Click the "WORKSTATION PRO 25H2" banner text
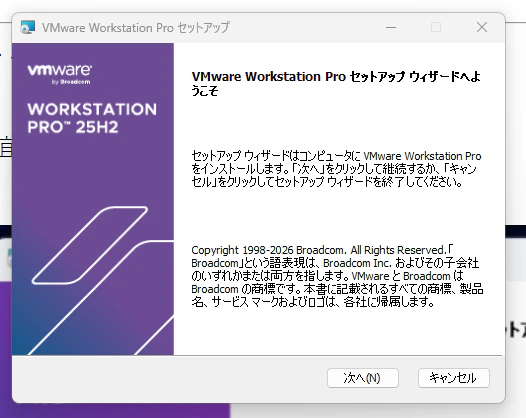Screen dimensions: 526x418 92,118
